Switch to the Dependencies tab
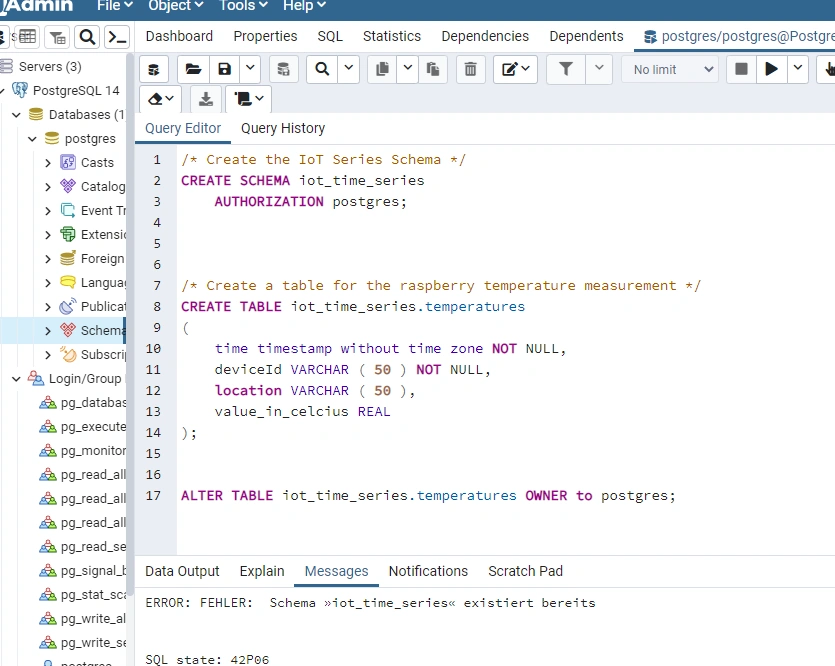Screen dimensions: 835x666 [x=485, y=36]
